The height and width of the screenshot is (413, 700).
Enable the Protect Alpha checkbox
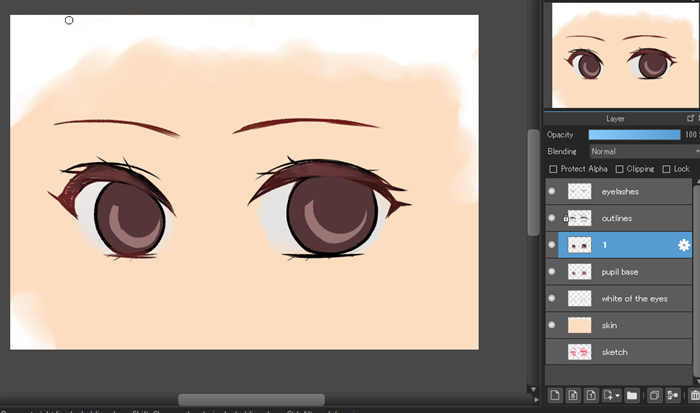point(554,169)
